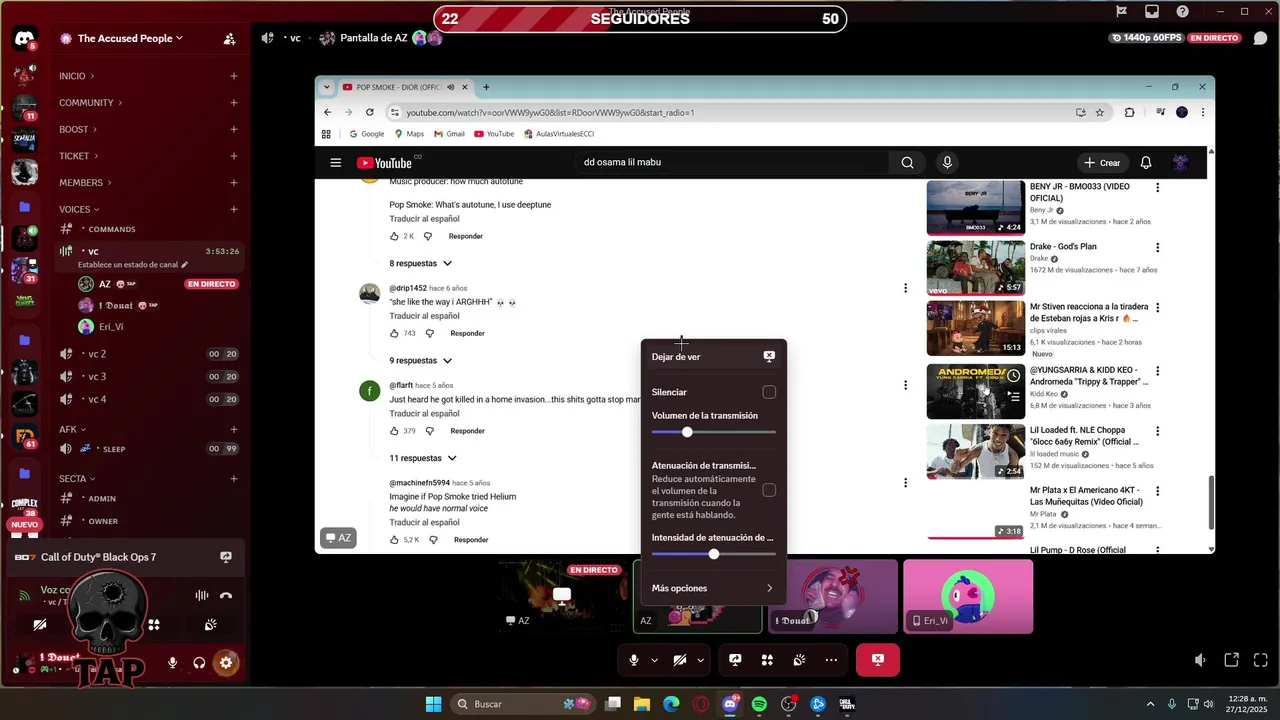Click red stop watching button in call controls
Screen dimensions: 1280x720
[878, 660]
